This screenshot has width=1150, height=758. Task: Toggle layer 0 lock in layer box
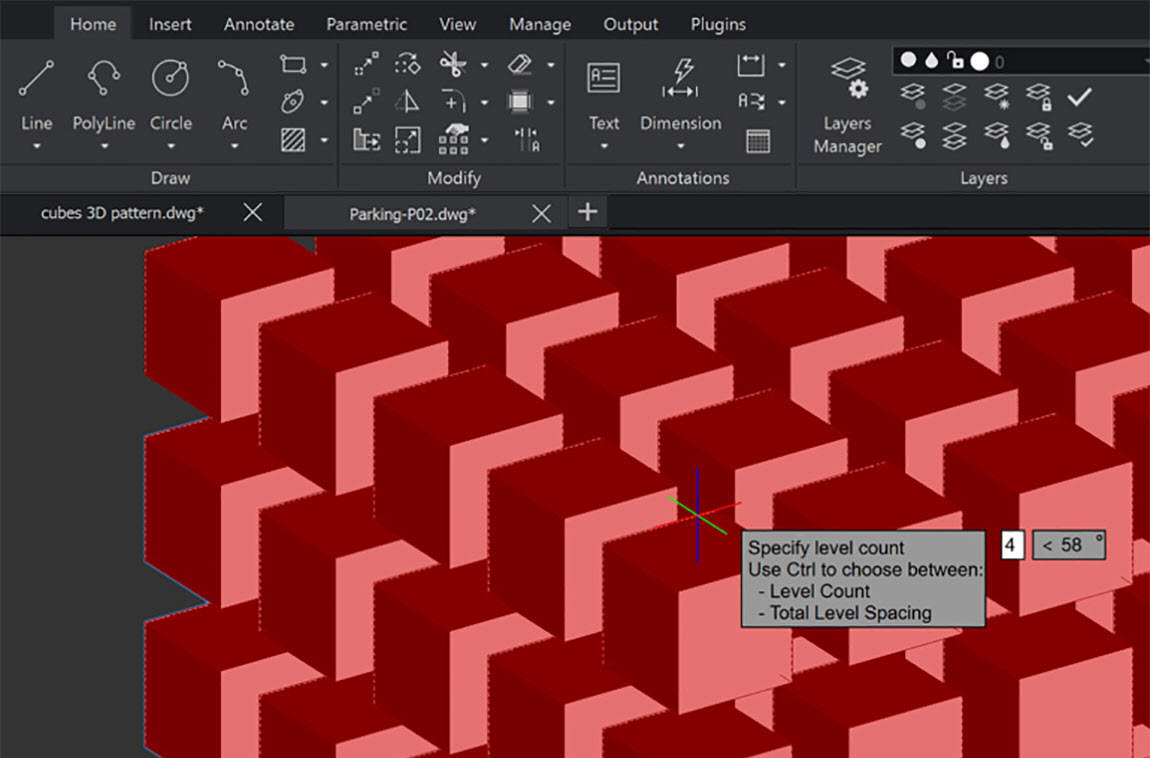[x=954, y=60]
